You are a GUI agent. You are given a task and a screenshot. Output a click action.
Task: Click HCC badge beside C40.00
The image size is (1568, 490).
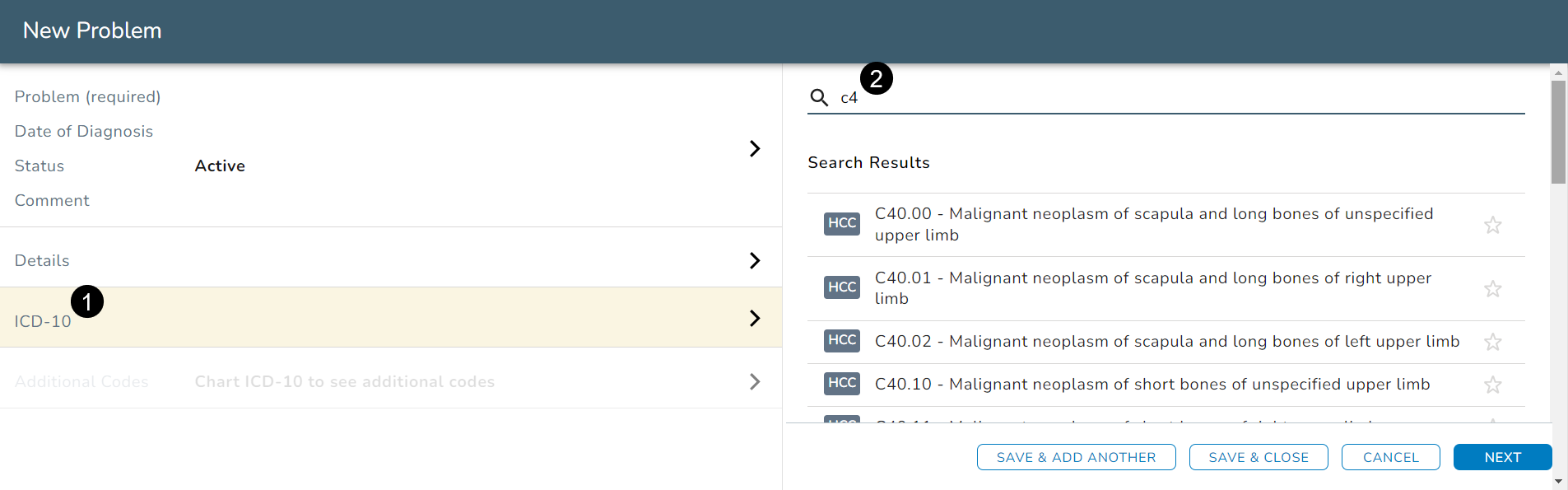(x=841, y=223)
